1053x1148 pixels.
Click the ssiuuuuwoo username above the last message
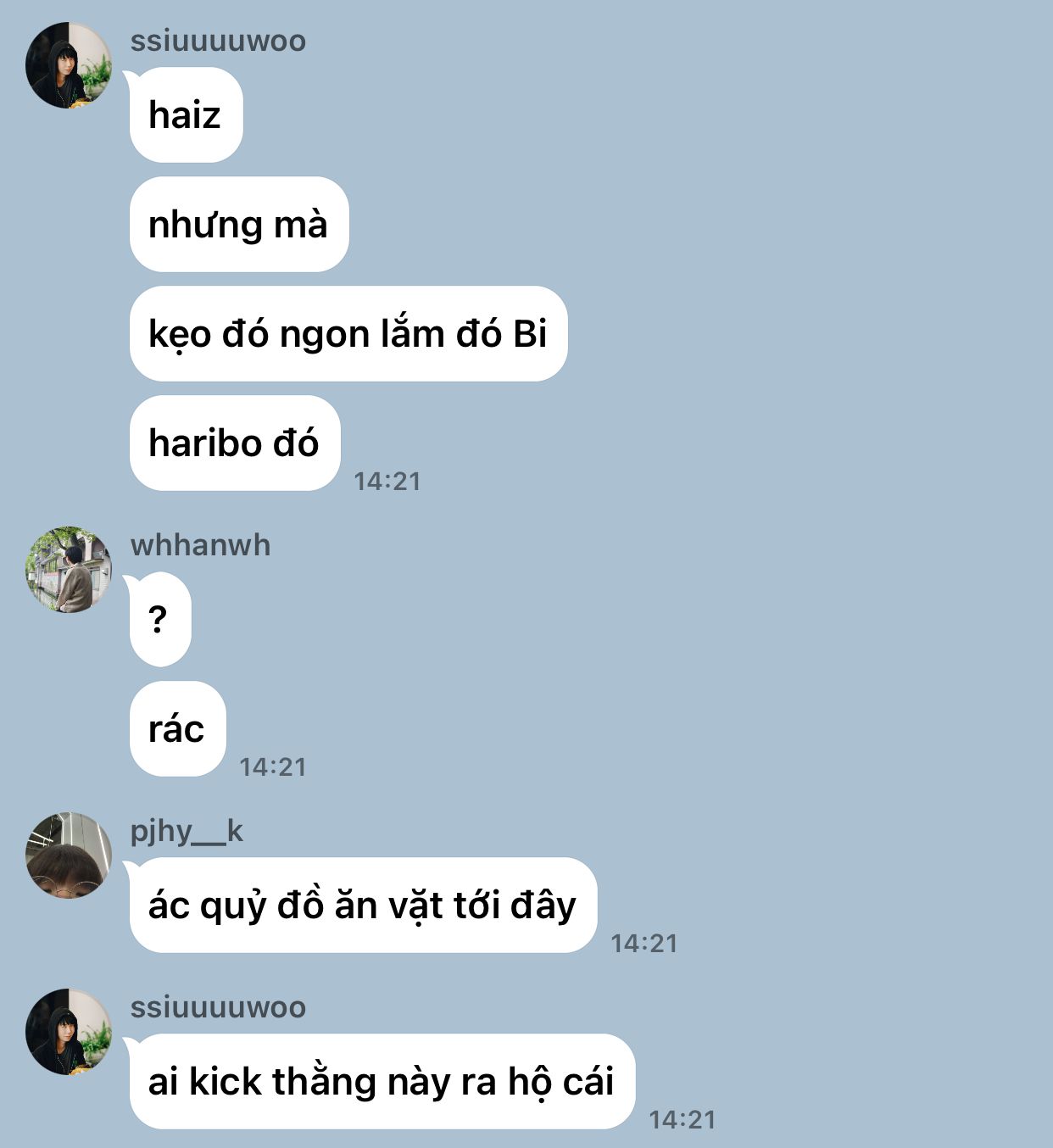point(218,1007)
